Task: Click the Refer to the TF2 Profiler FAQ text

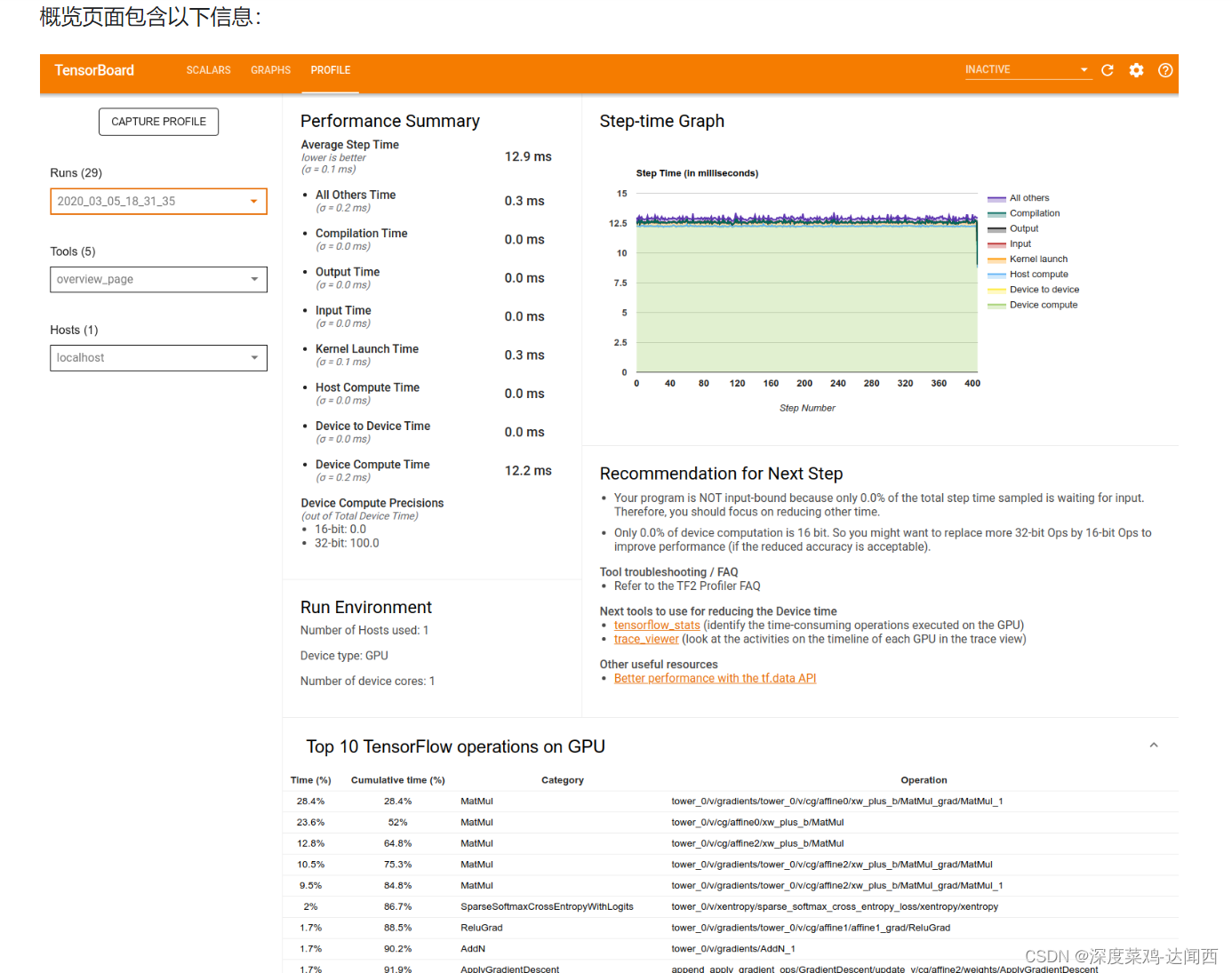Action: pos(687,586)
